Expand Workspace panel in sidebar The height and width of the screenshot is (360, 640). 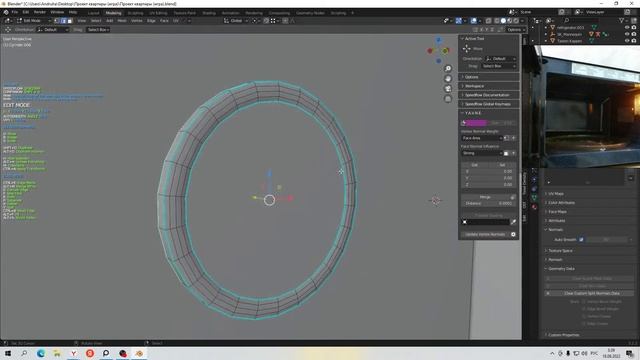pos(489,86)
